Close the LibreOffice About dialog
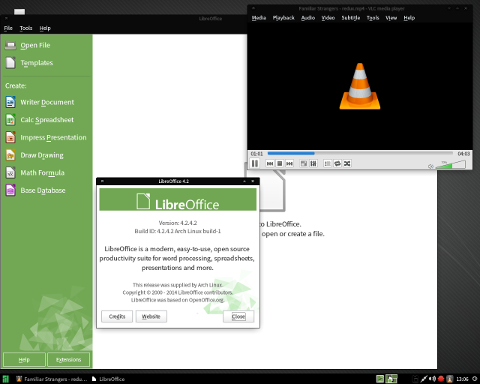 click(238, 316)
